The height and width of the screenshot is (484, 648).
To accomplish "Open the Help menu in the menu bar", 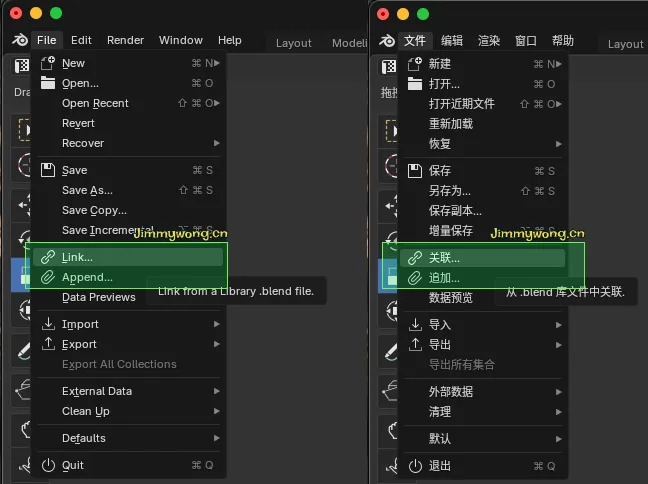I will (x=229, y=40).
